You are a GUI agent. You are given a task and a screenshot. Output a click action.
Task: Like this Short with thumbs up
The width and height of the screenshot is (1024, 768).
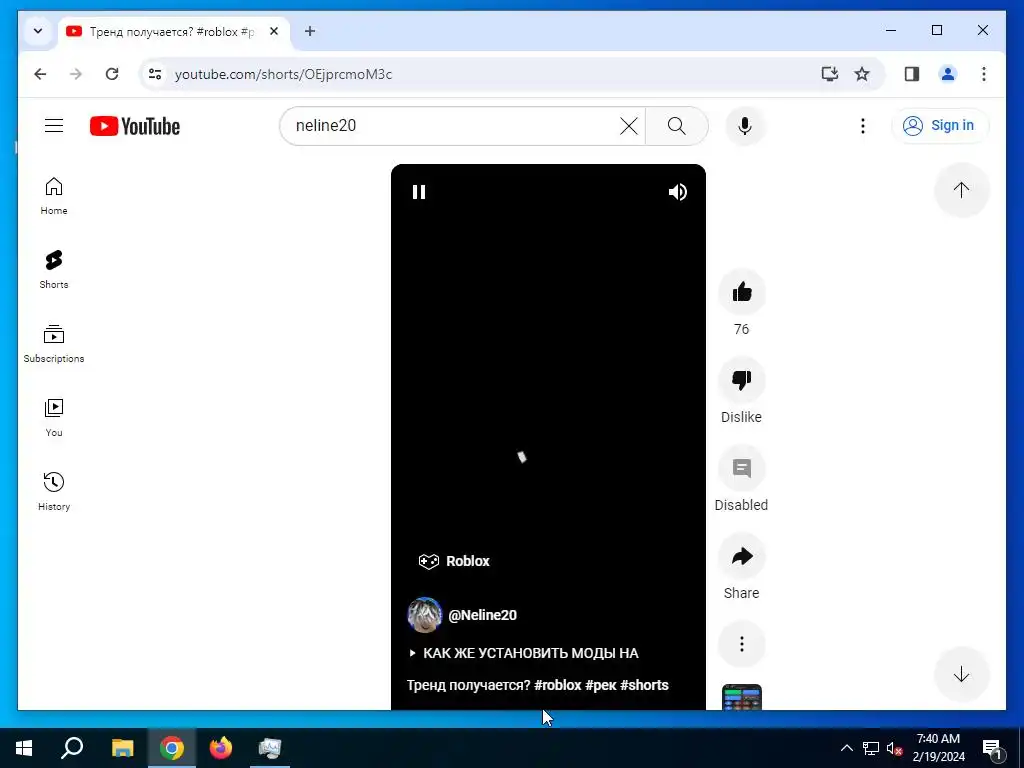point(742,292)
